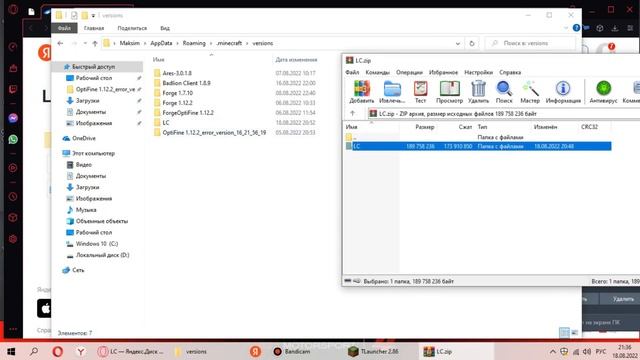Select the Forge 1.12.2 folder
The image size is (640, 360).
coord(177,103)
